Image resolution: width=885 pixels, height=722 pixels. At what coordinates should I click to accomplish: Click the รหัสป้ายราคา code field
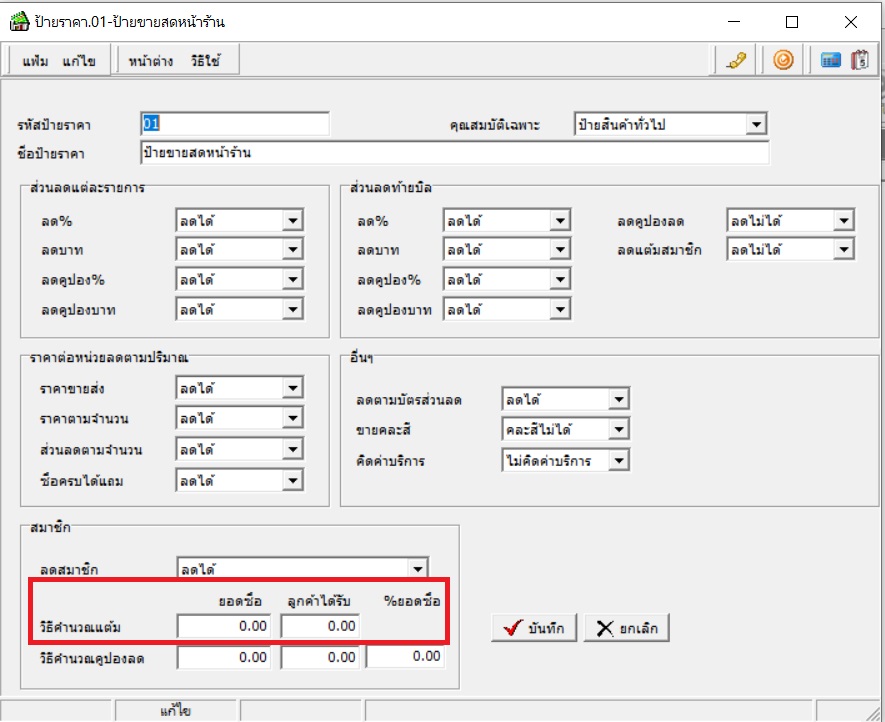point(235,124)
